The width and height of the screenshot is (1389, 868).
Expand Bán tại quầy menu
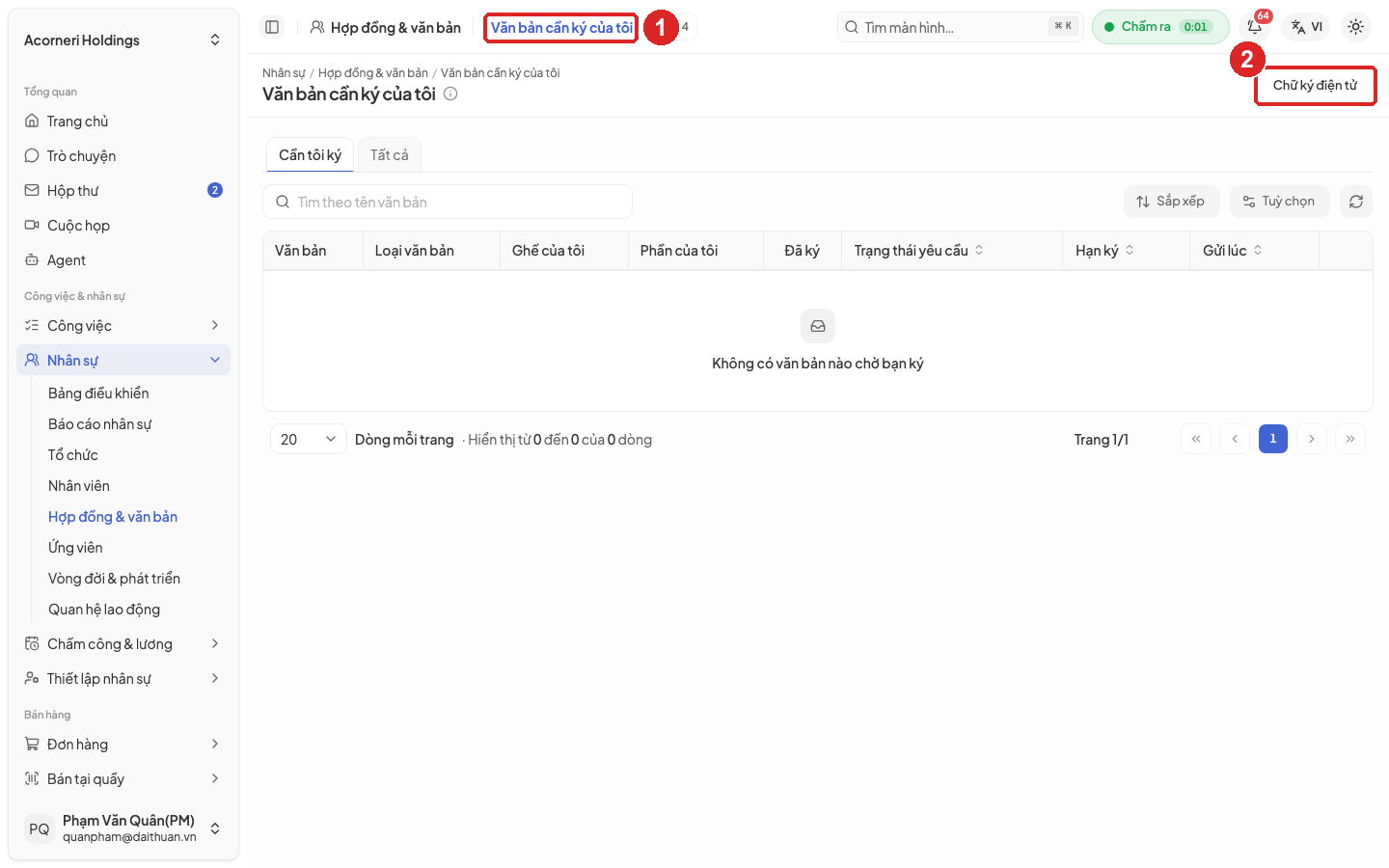tap(123, 779)
